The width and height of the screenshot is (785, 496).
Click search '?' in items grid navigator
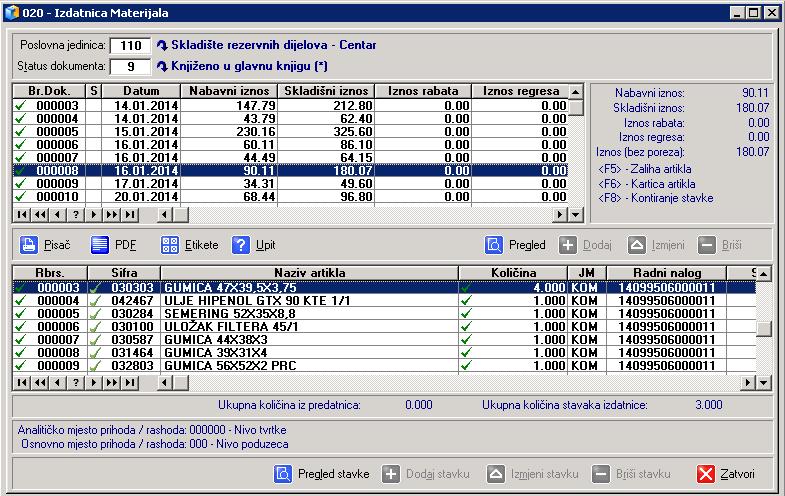(x=76, y=383)
